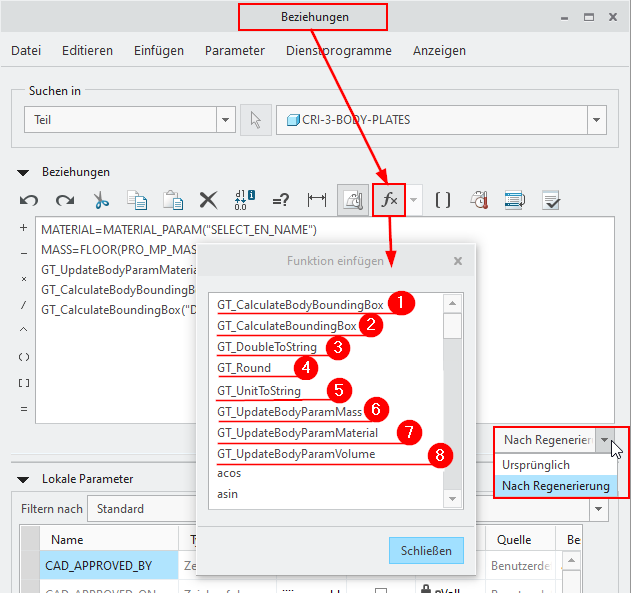Open the Einfügen menu
The width and height of the screenshot is (631, 593).
(x=159, y=51)
